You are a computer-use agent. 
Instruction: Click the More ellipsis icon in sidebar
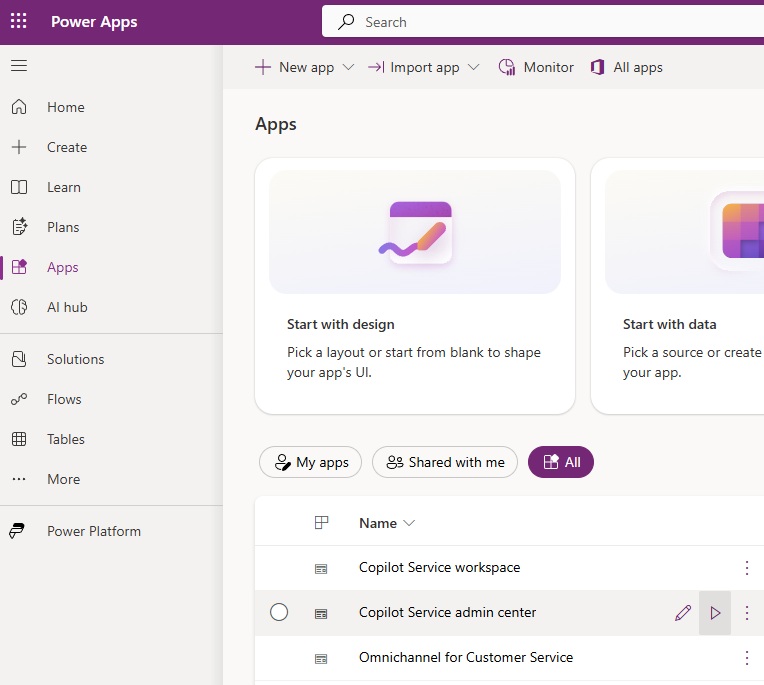click(x=19, y=479)
